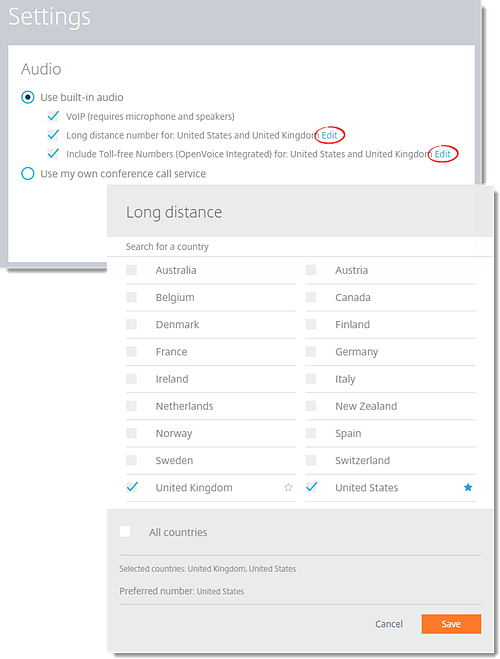Click the Search for a country field
The image size is (500, 659).
tap(300, 247)
